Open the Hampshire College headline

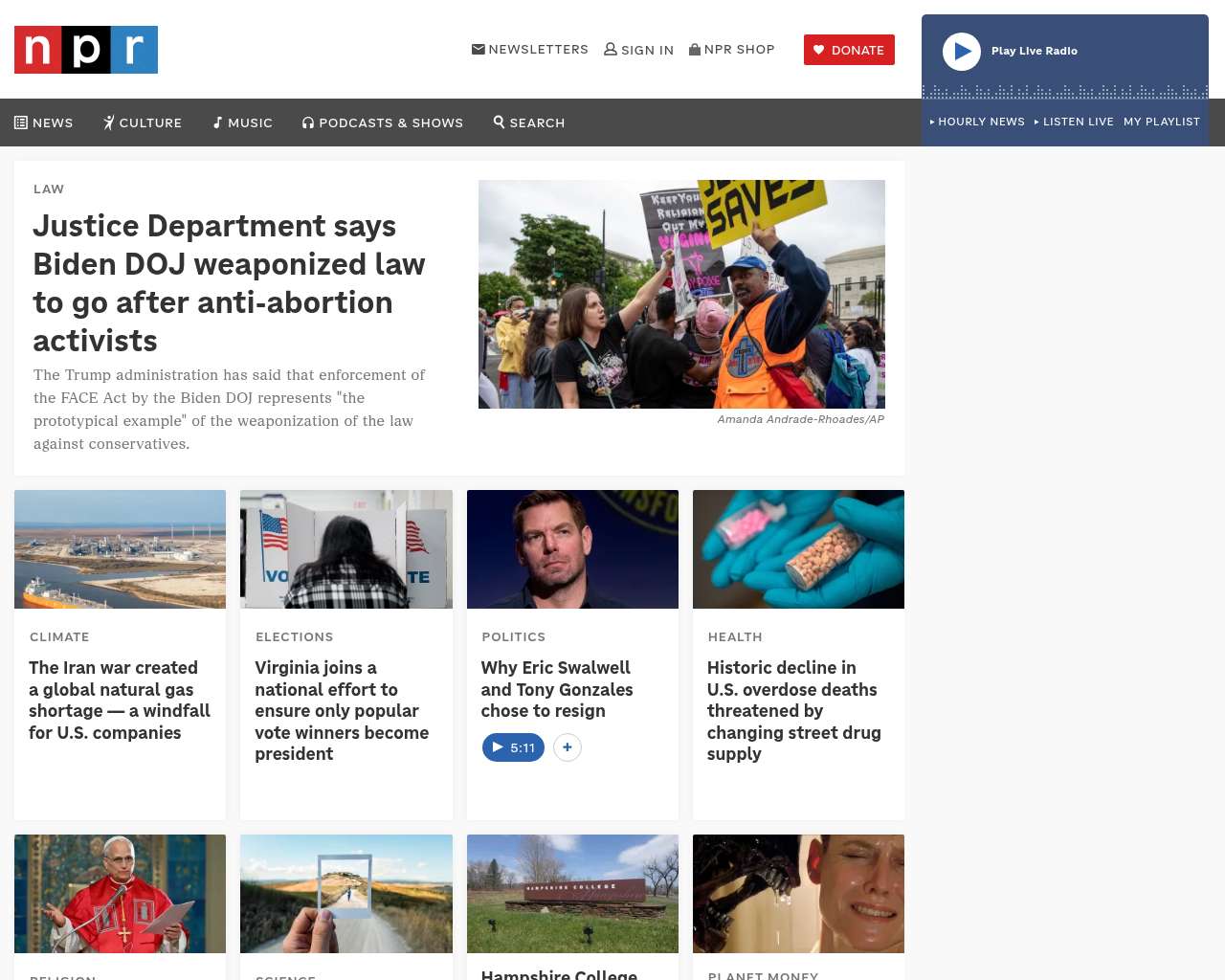[x=559, y=974]
